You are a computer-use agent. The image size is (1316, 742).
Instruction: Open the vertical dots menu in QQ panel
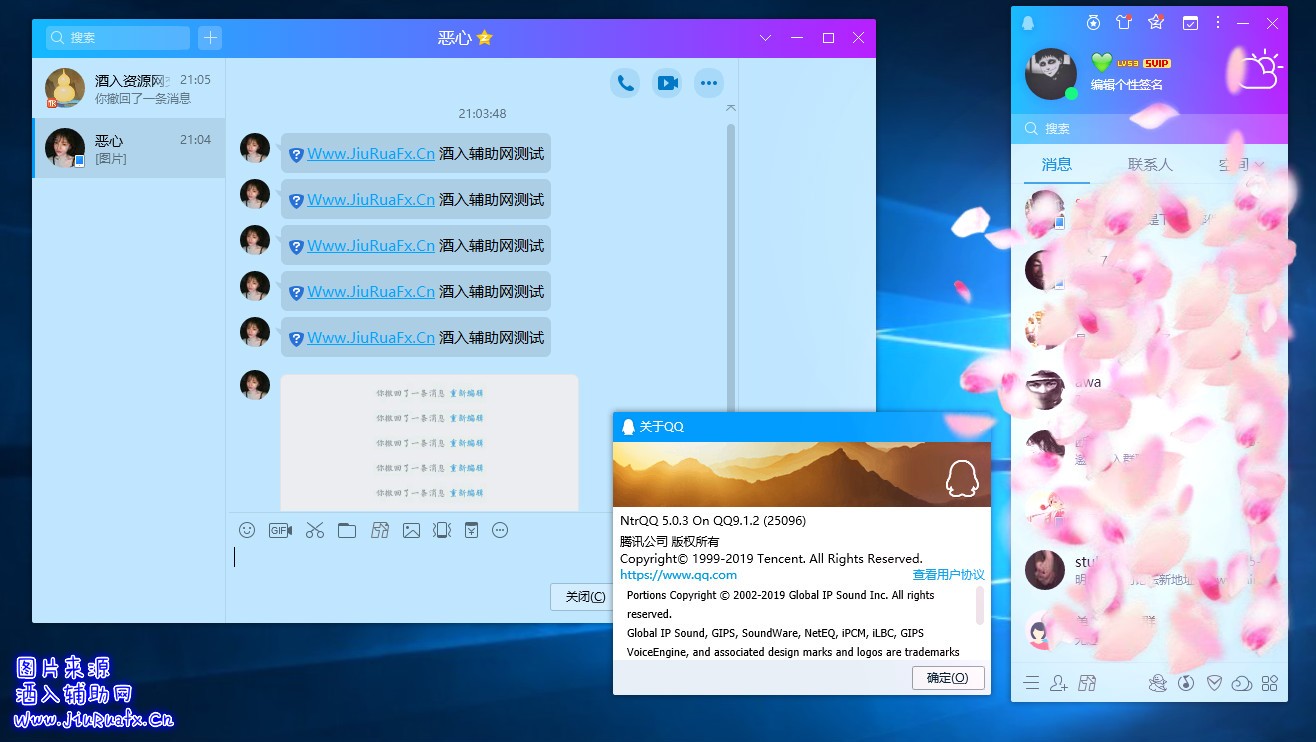pyautogui.click(x=1217, y=22)
